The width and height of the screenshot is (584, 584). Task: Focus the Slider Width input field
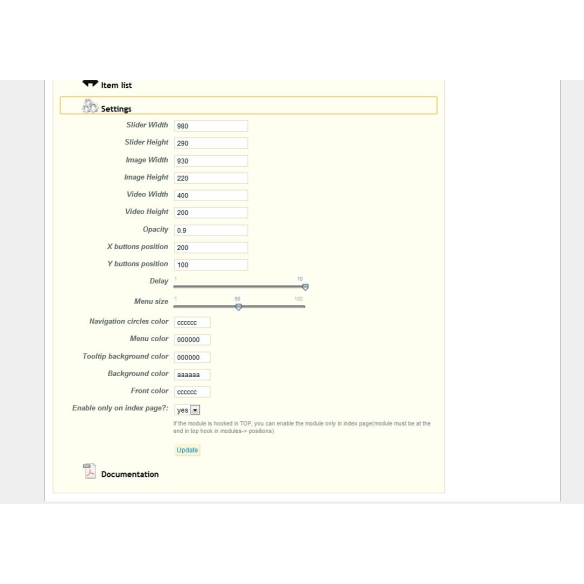tap(211, 126)
